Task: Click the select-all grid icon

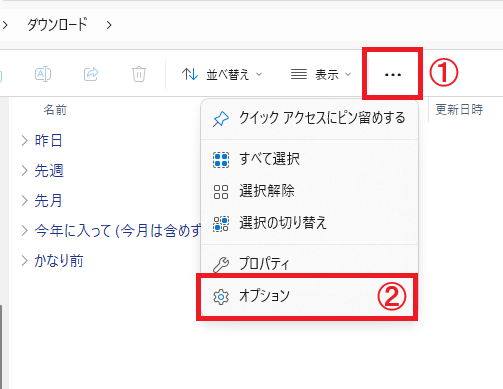Action: tap(221, 160)
